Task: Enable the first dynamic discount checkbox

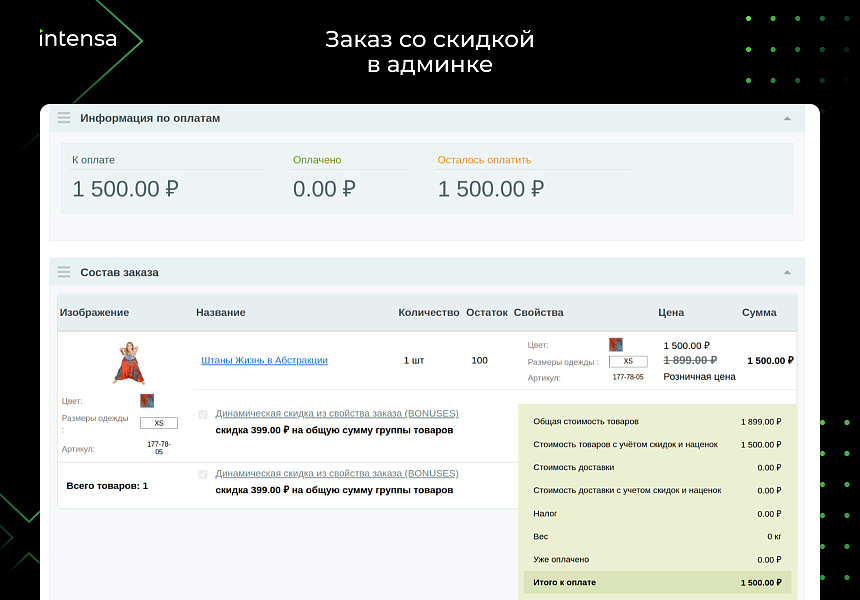Action: click(x=203, y=413)
